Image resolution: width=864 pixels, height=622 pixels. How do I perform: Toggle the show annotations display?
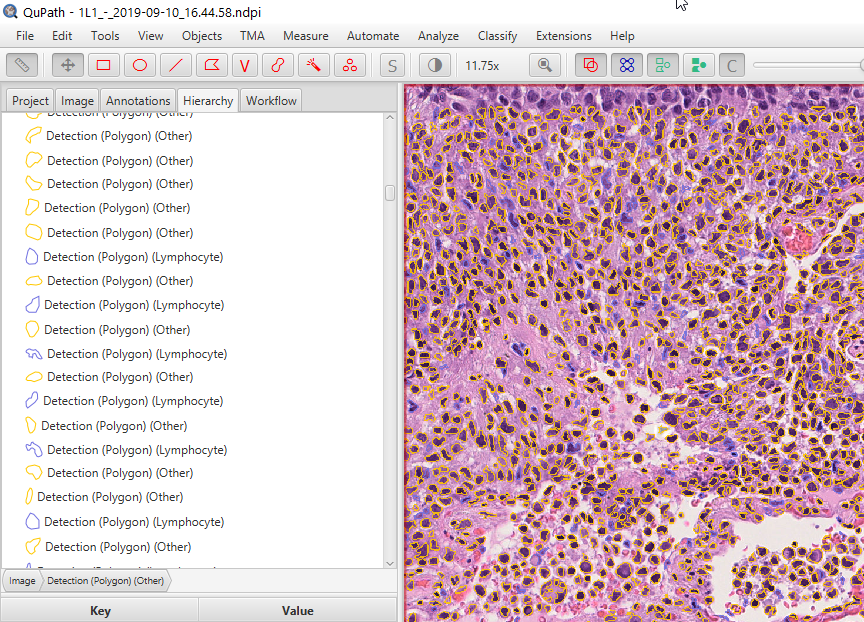click(x=590, y=64)
